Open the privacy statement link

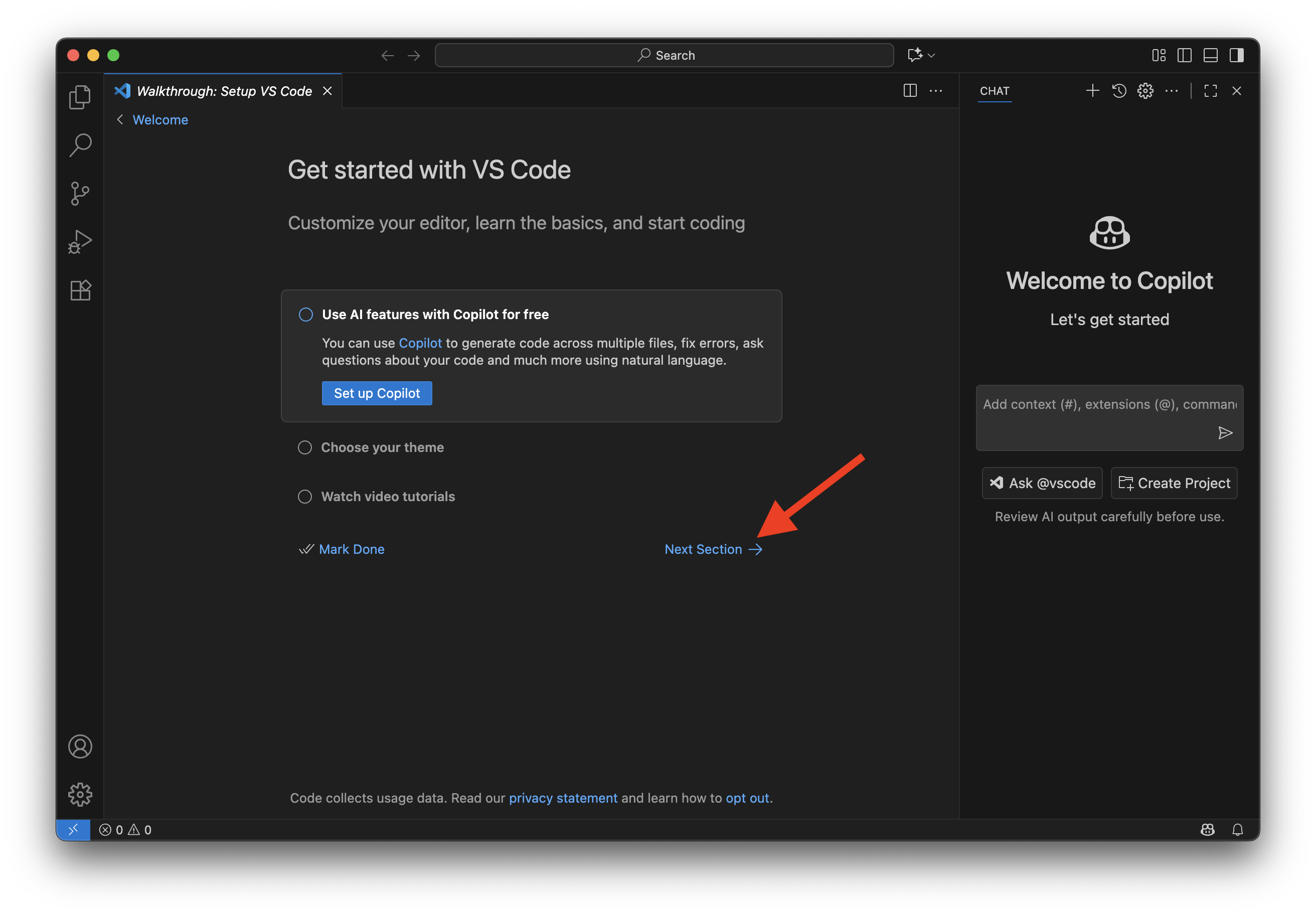(x=563, y=798)
